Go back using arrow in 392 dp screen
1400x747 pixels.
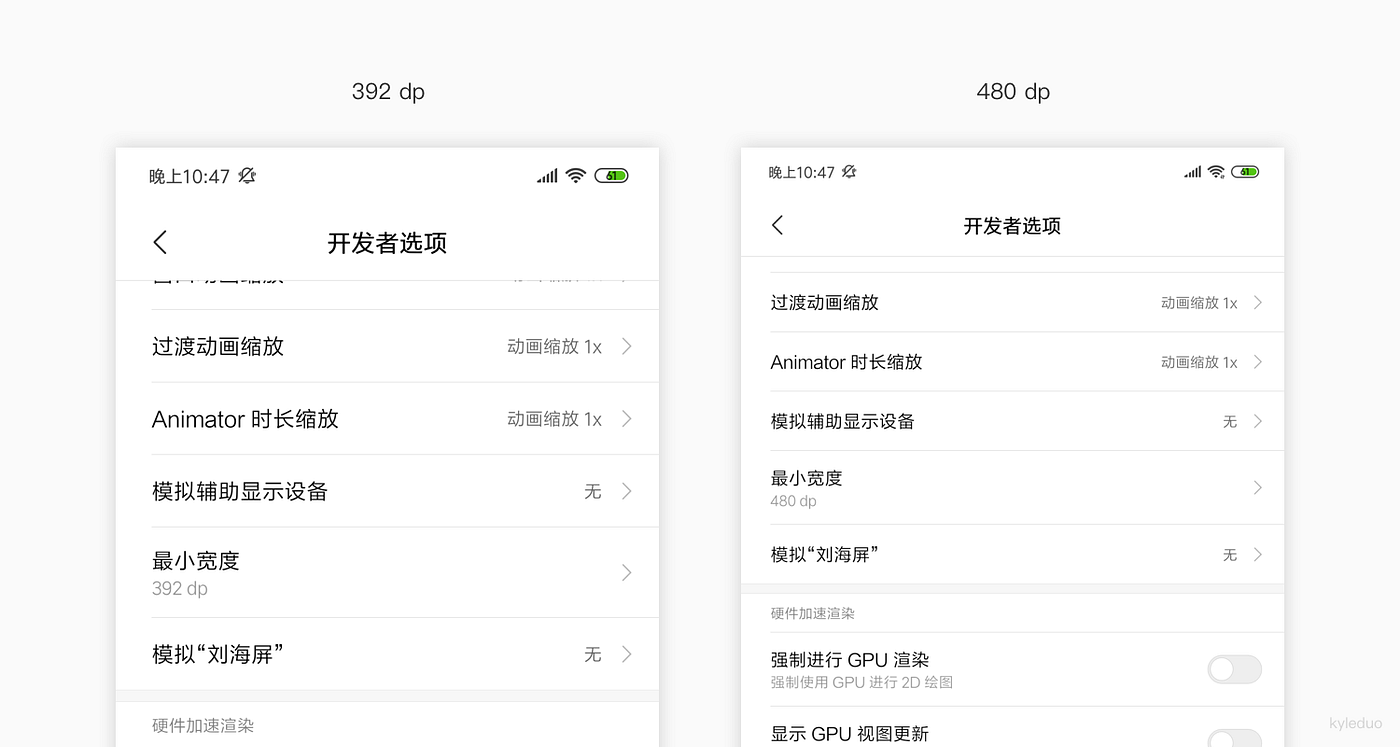(160, 242)
